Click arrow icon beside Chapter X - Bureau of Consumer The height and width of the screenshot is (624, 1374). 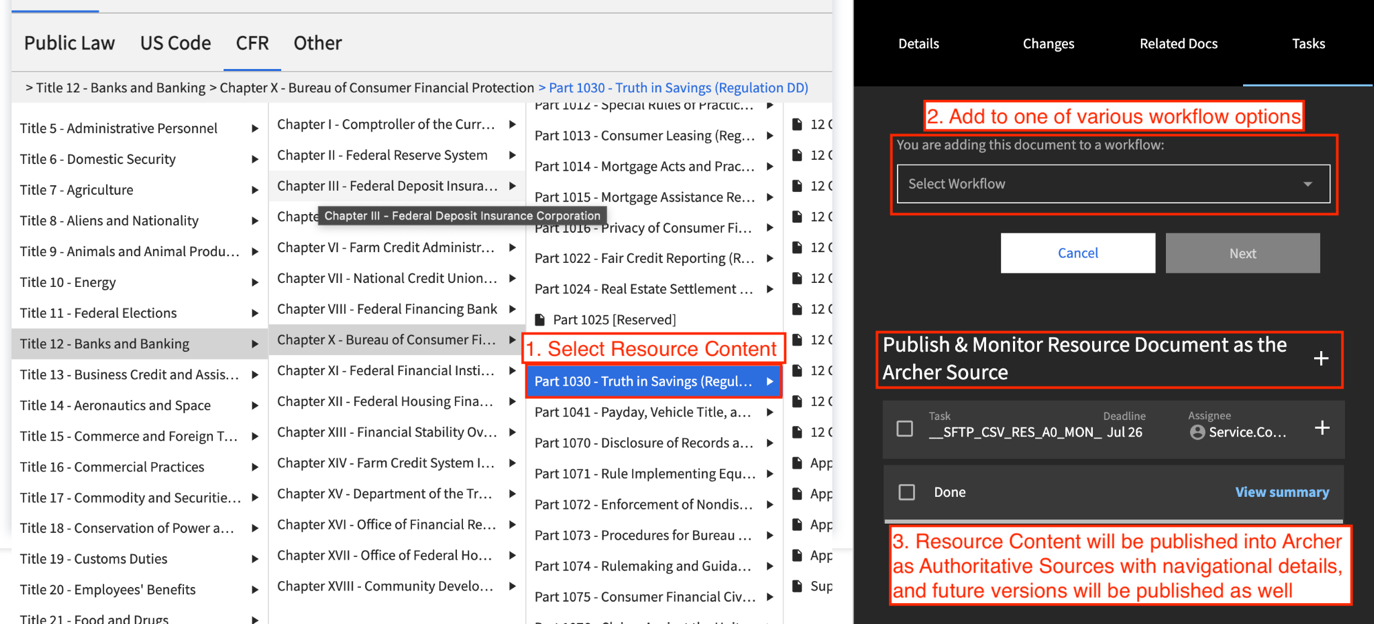coord(512,340)
